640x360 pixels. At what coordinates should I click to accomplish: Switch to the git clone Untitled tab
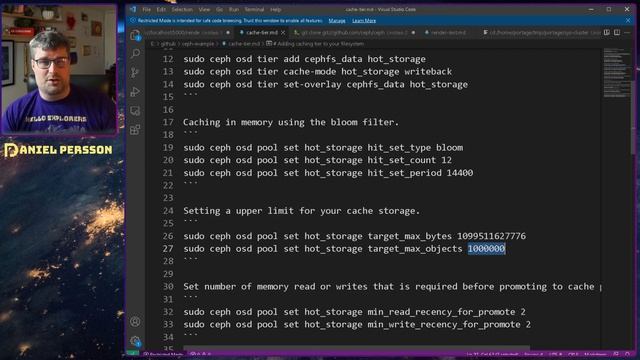[353, 32]
